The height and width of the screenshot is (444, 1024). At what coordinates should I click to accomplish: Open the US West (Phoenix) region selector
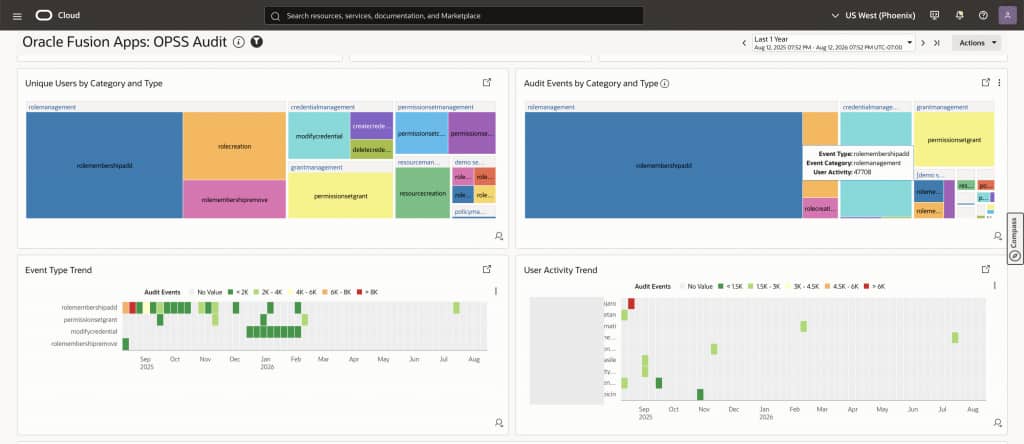point(873,15)
